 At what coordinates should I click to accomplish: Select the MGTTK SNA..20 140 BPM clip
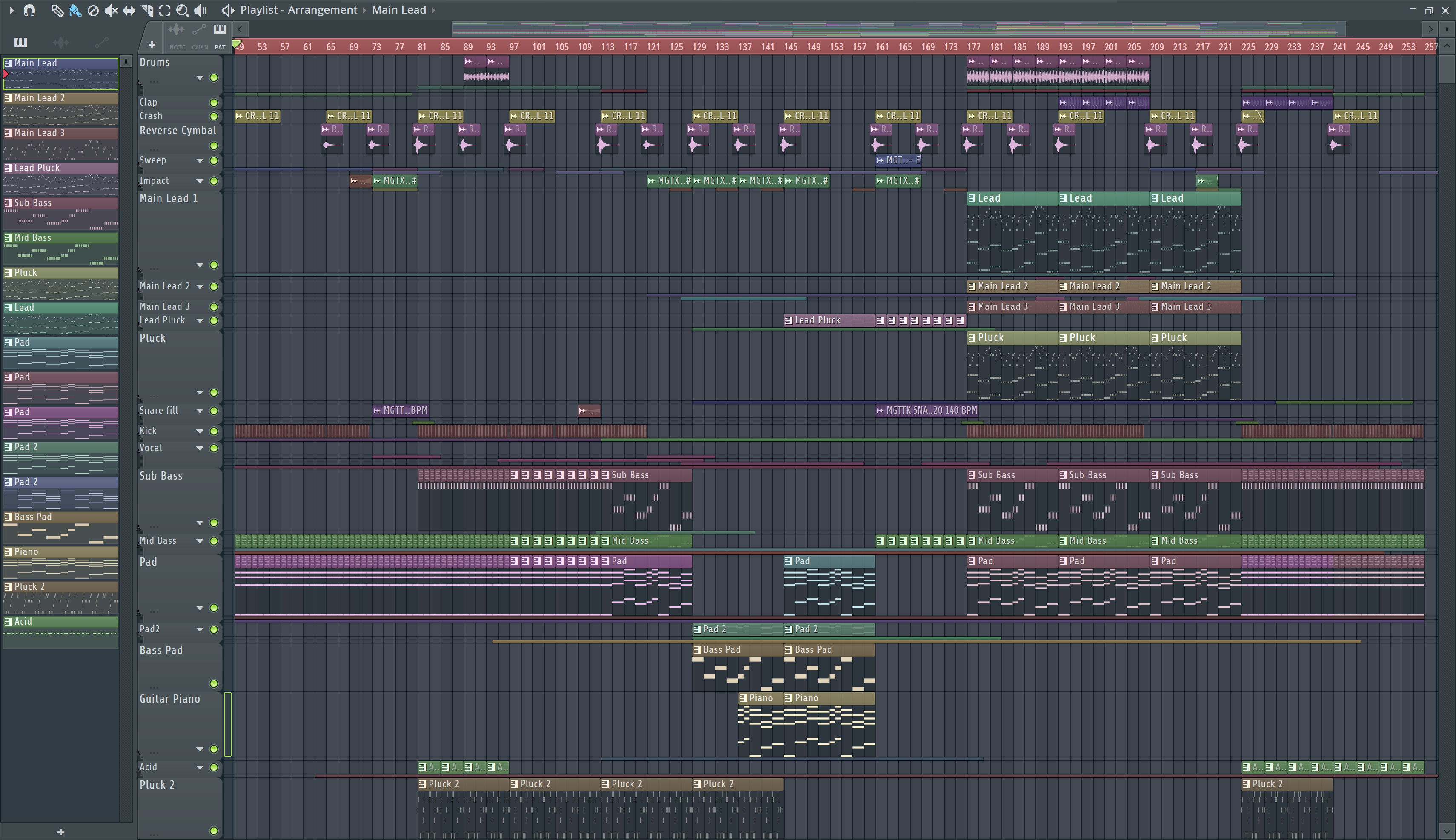tap(927, 411)
